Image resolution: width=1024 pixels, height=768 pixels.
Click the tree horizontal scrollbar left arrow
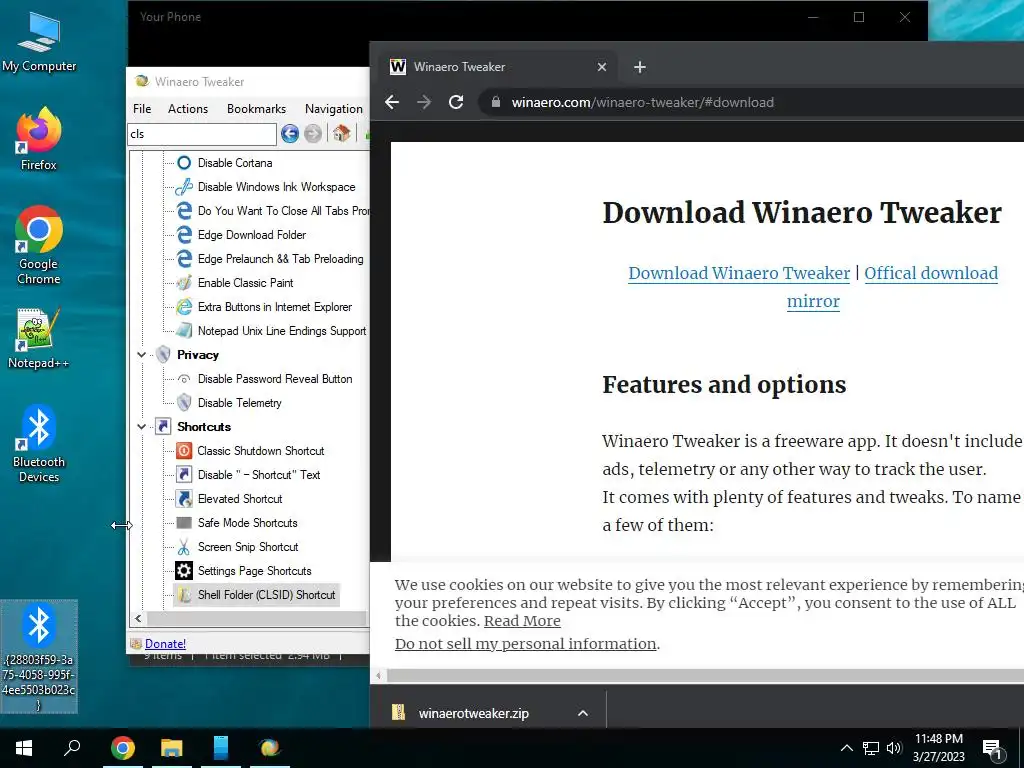click(x=138, y=618)
